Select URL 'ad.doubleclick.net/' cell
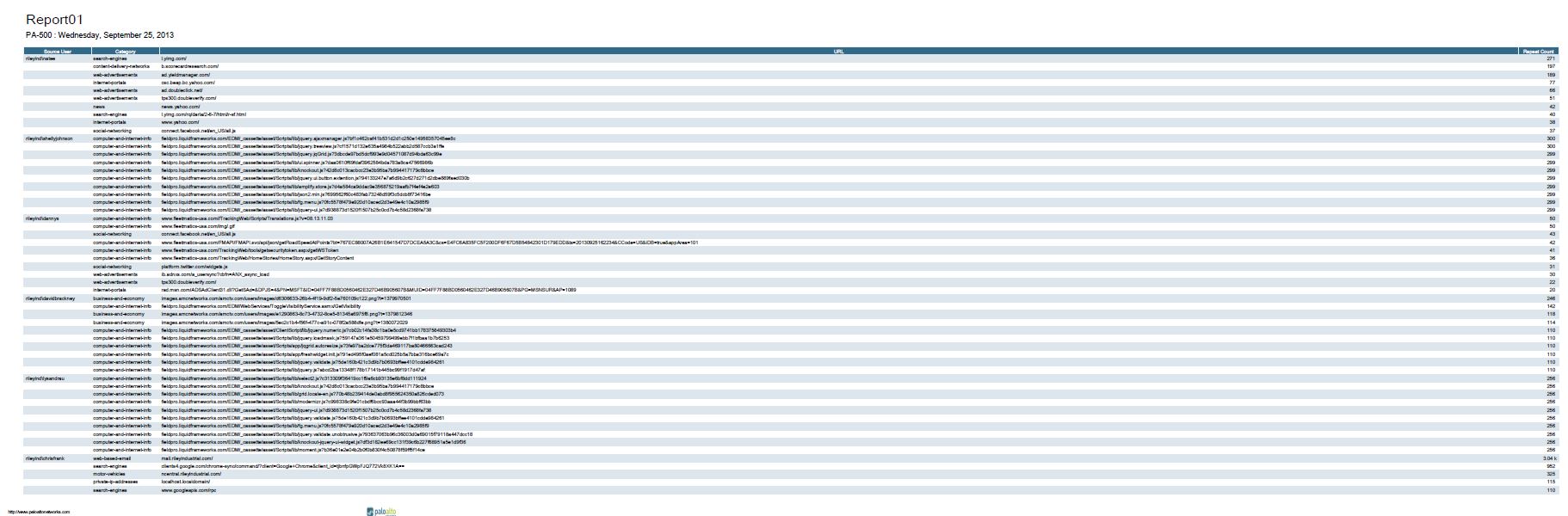This screenshot has height=516, width=1568. (x=182, y=90)
